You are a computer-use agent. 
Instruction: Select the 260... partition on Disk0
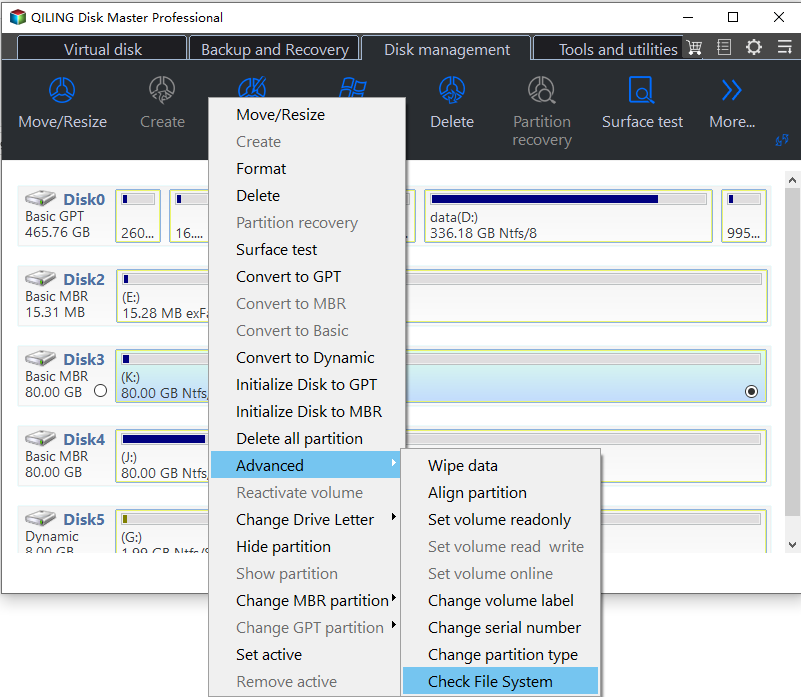pyautogui.click(x=138, y=216)
